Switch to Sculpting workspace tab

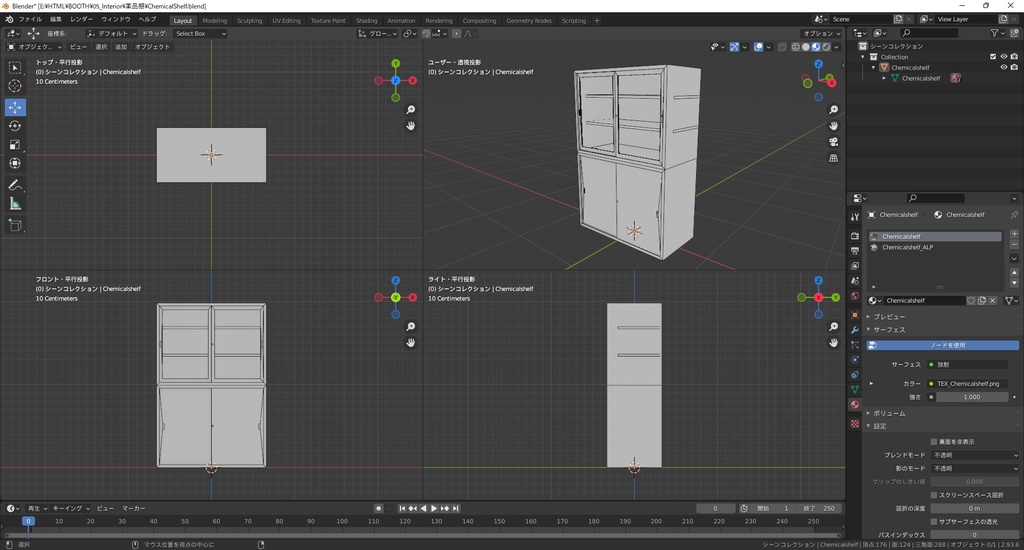pyautogui.click(x=249, y=21)
